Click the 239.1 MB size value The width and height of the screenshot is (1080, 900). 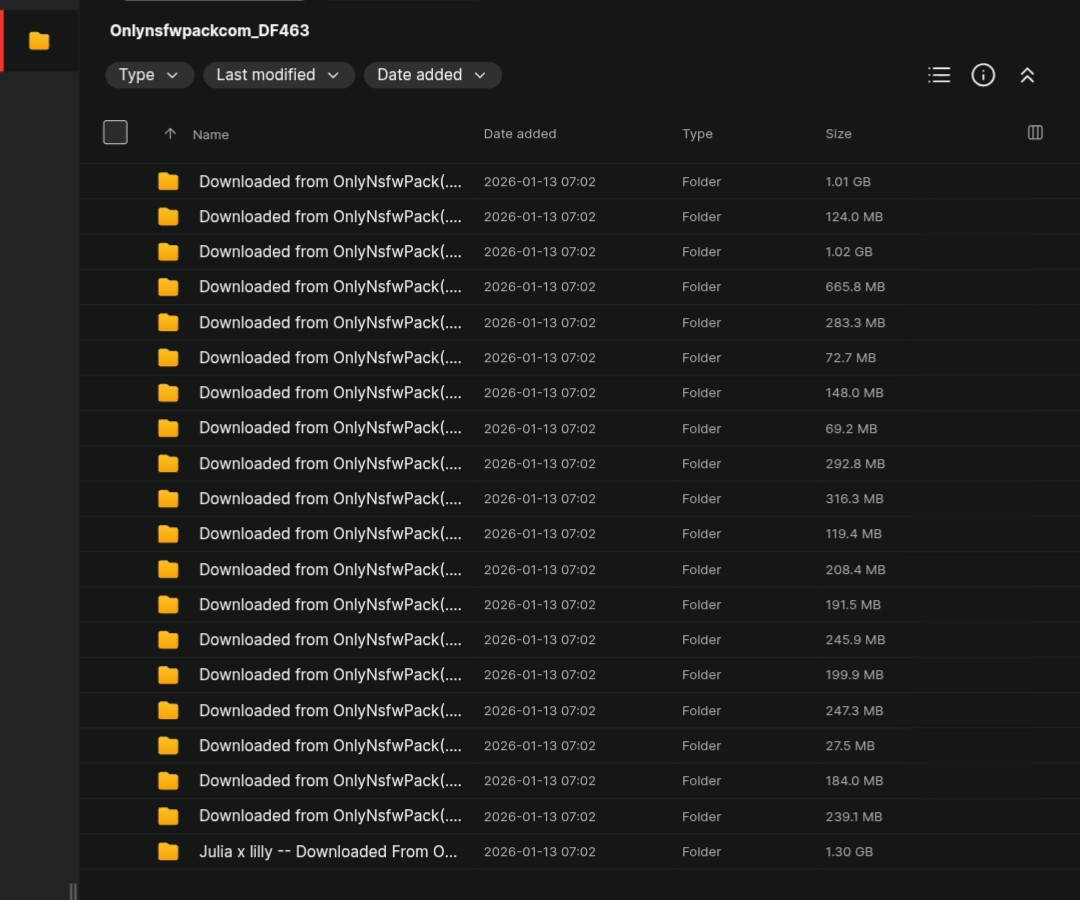click(853, 817)
